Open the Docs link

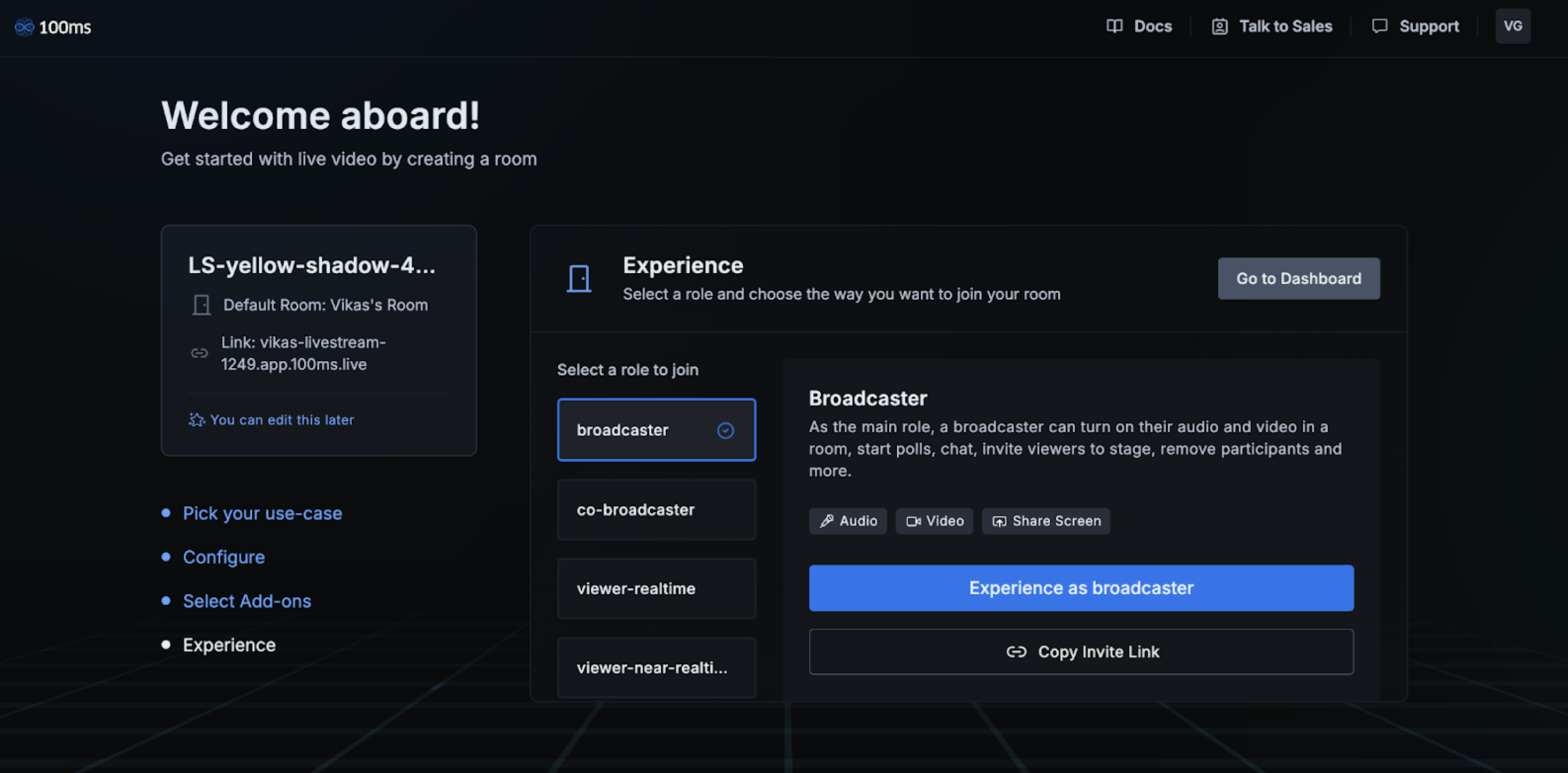[1139, 26]
